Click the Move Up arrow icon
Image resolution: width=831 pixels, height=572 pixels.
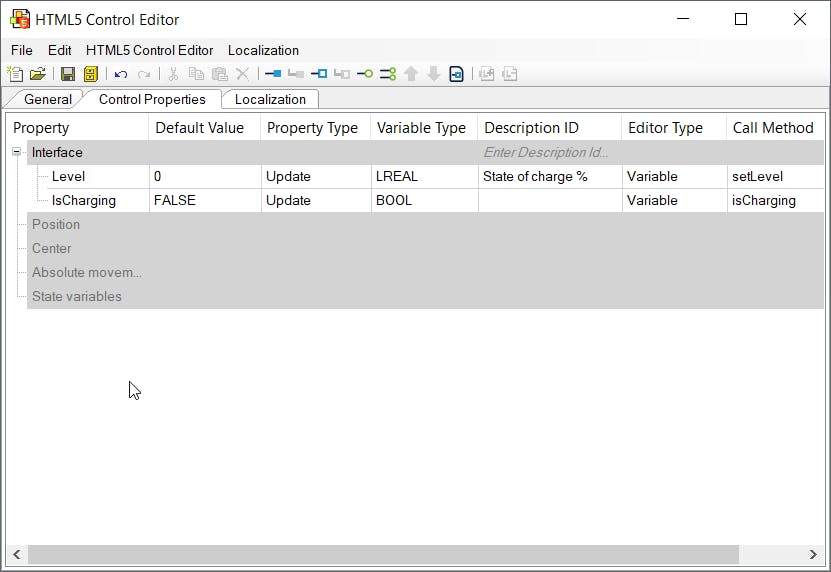tap(411, 74)
